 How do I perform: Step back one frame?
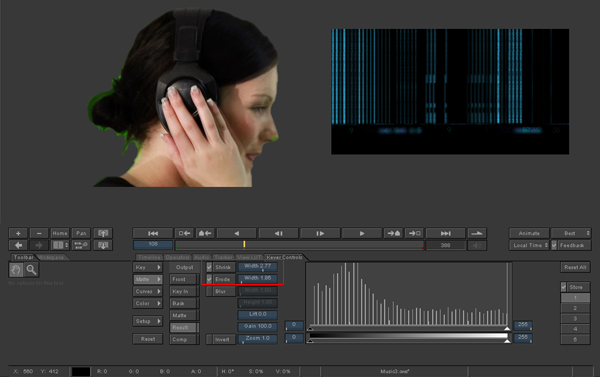[278, 233]
